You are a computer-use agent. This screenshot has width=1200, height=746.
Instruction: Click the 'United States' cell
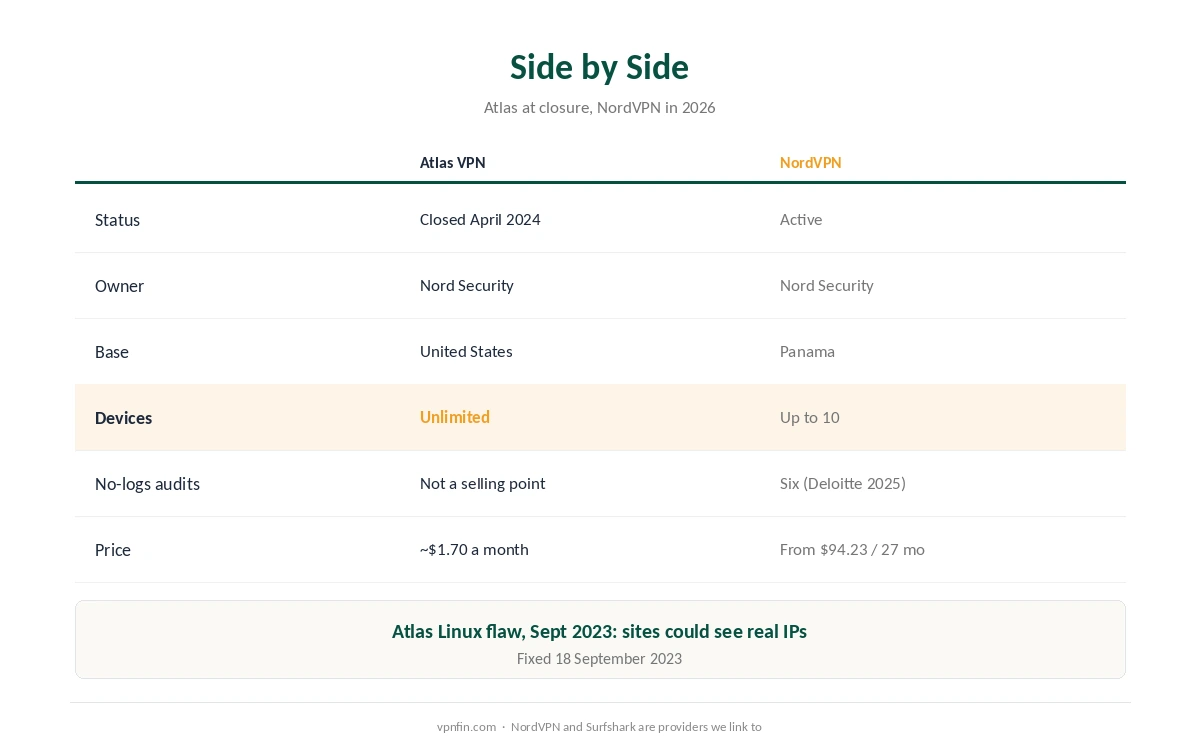[466, 352]
